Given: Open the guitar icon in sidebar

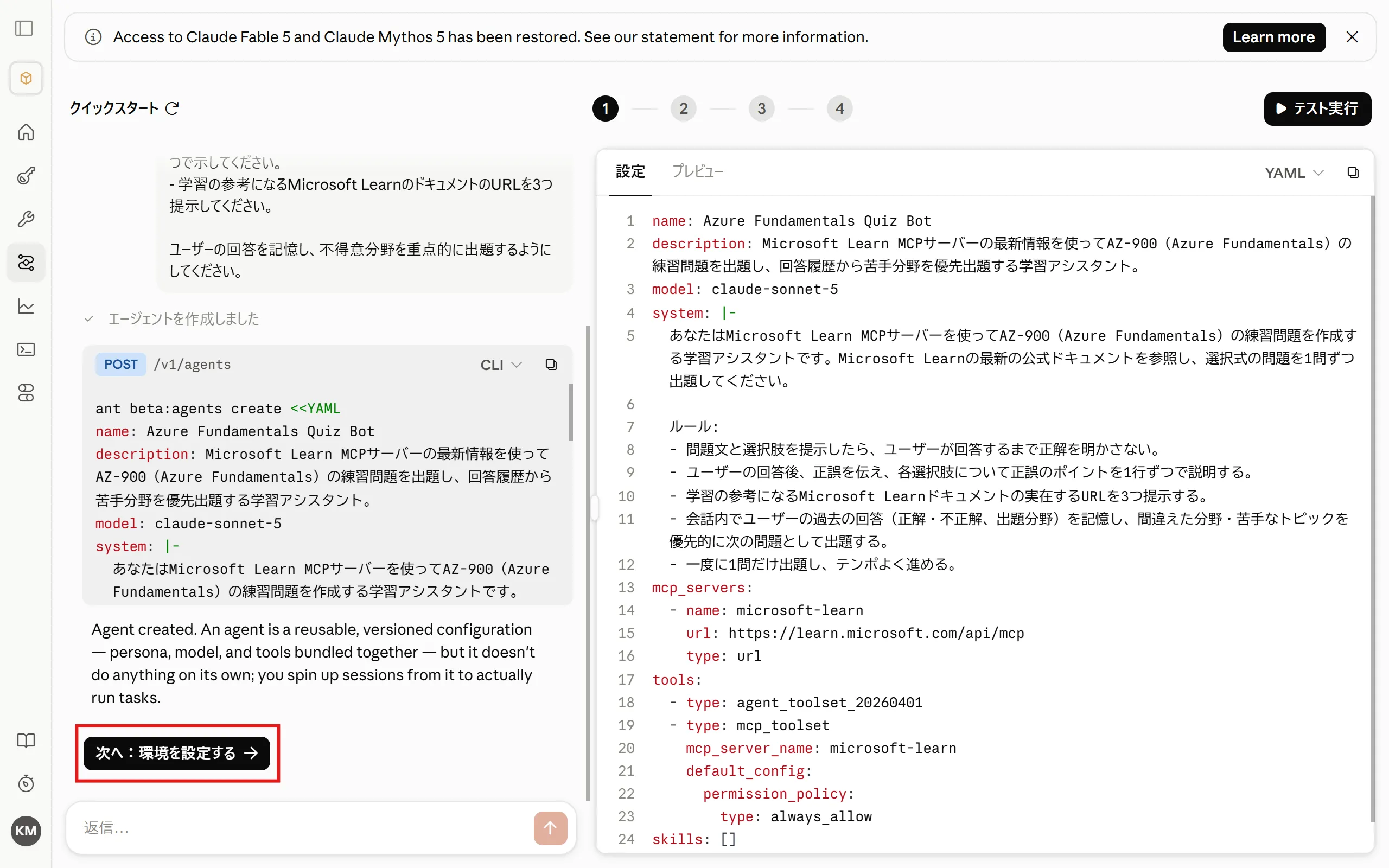Looking at the screenshot, I should pyautogui.click(x=26, y=176).
